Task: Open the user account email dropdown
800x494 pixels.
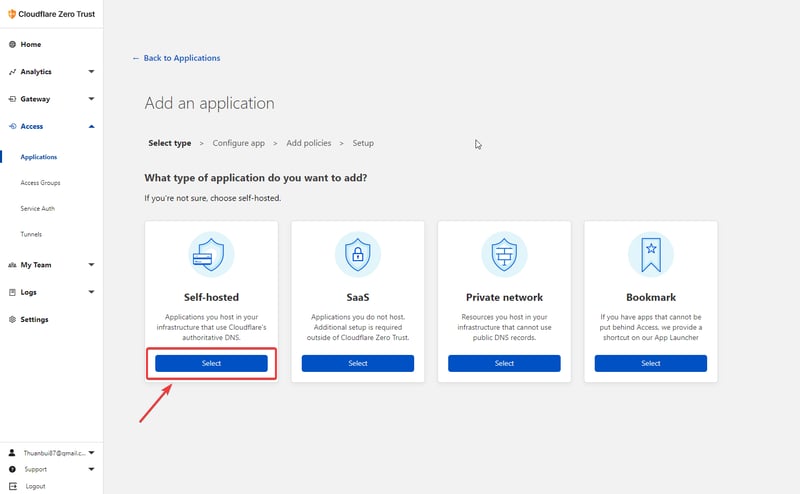Action: (91, 453)
